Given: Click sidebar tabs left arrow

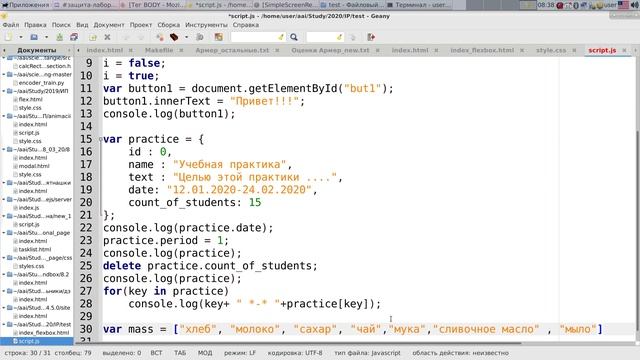Looking at the screenshot, I should (4, 50).
